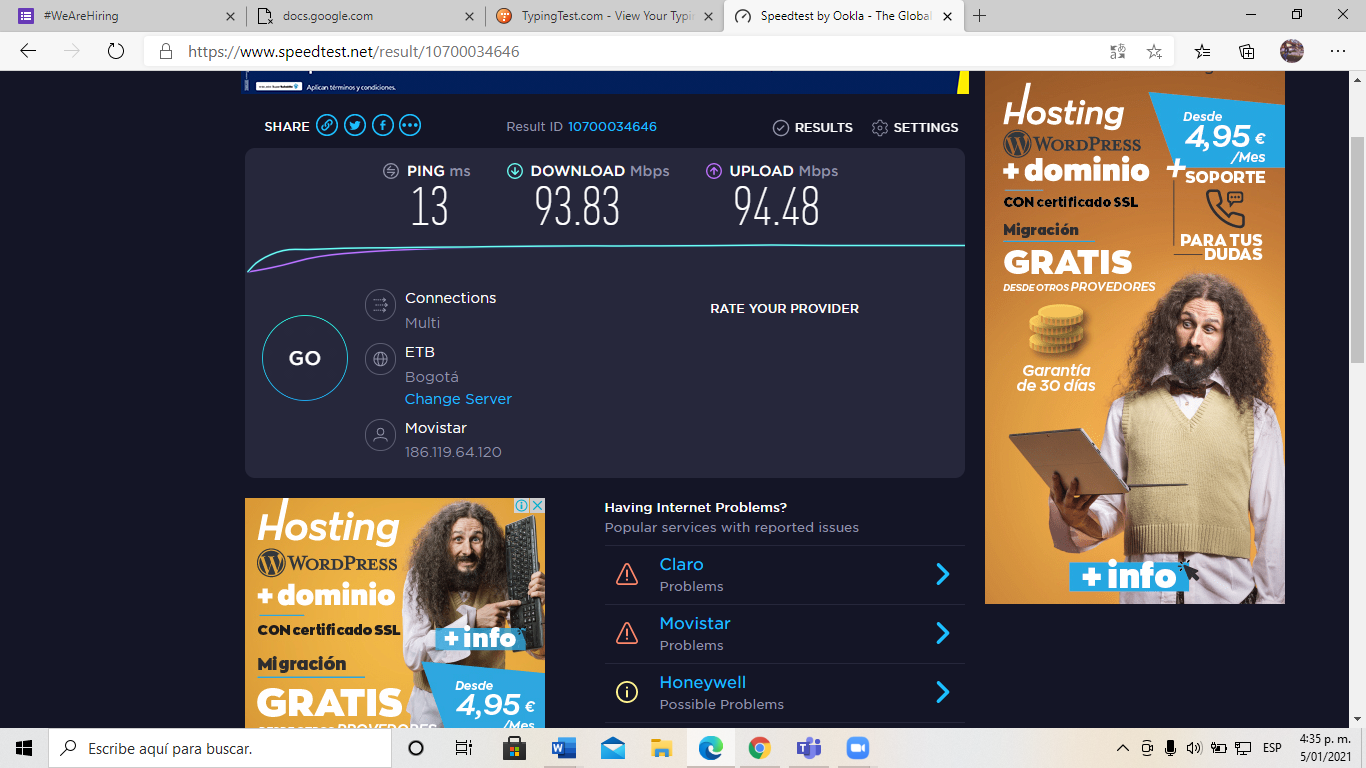Screen dimensions: 1366x768
Task: Open the Results page
Action: pyautogui.click(x=813, y=127)
